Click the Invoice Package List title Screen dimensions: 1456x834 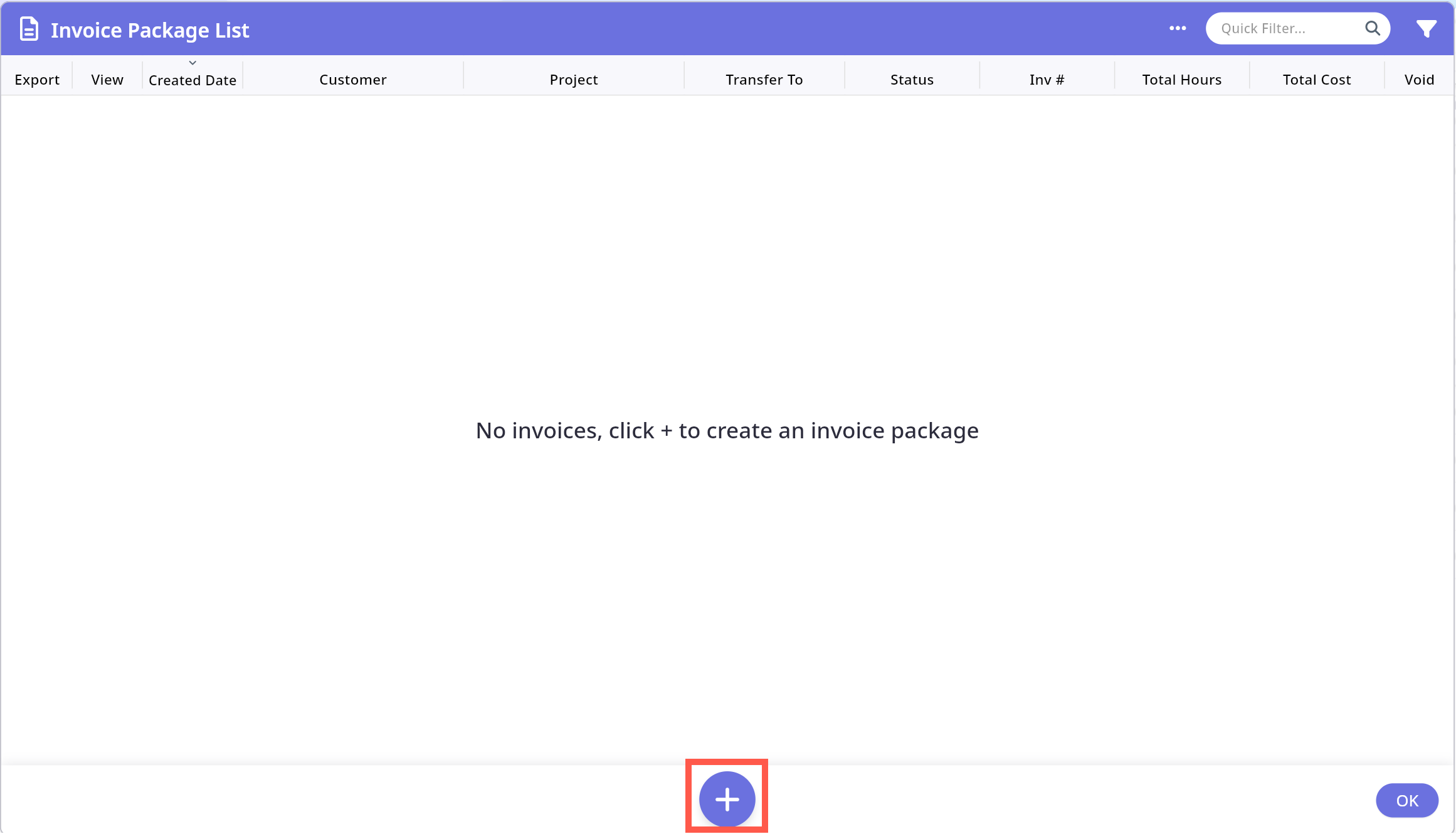pos(150,30)
